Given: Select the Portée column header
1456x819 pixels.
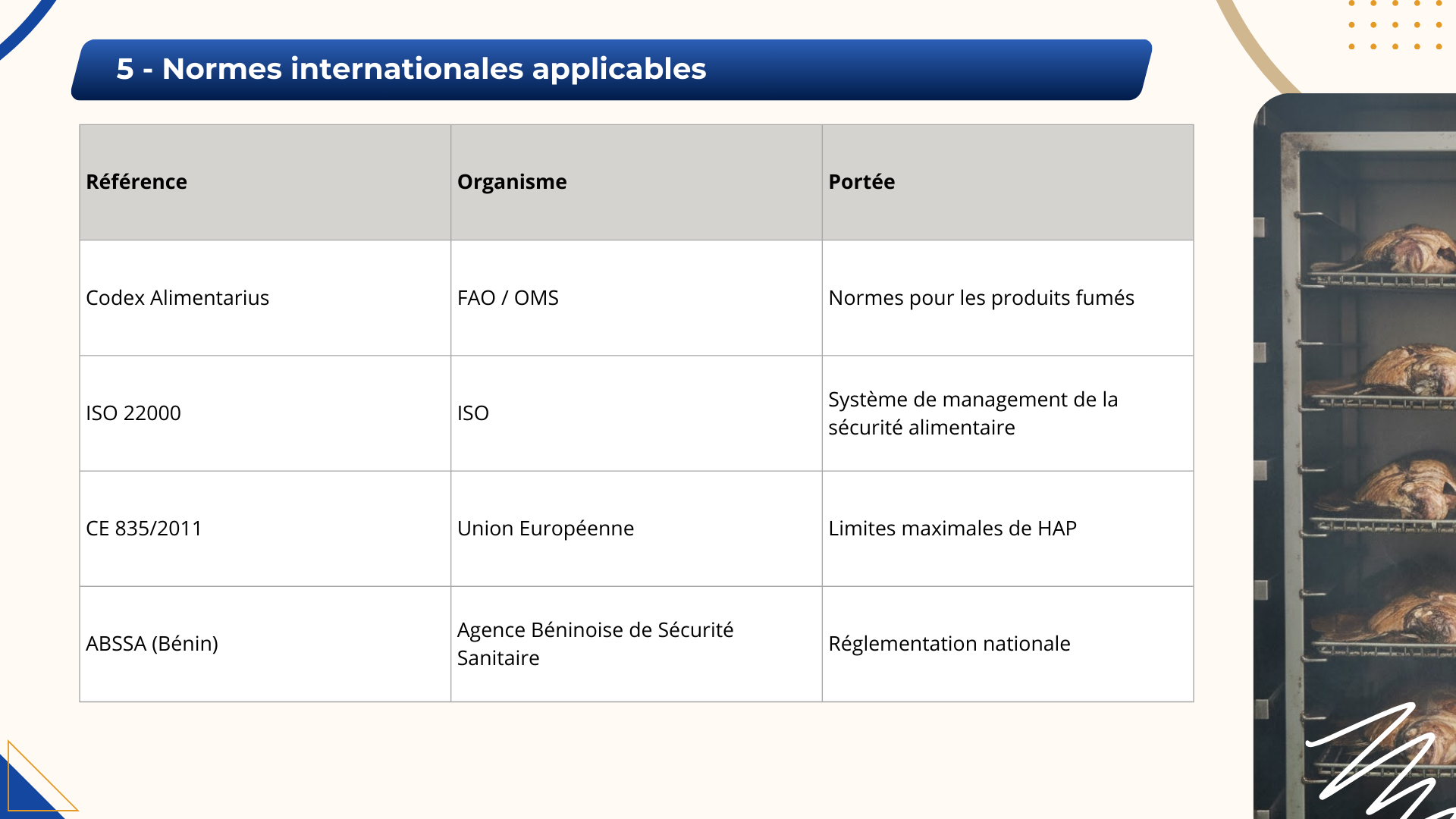Looking at the screenshot, I should point(1008,182).
